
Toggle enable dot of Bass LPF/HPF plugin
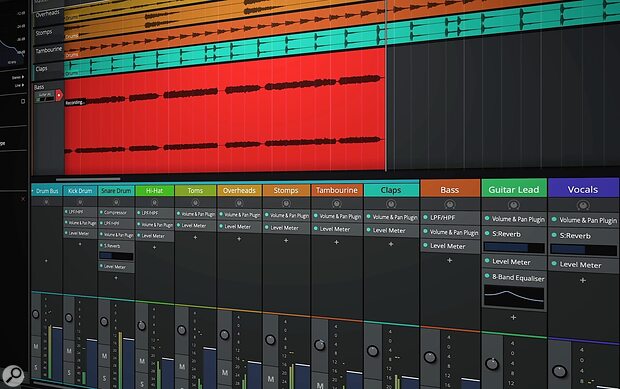pyautogui.click(x=425, y=217)
